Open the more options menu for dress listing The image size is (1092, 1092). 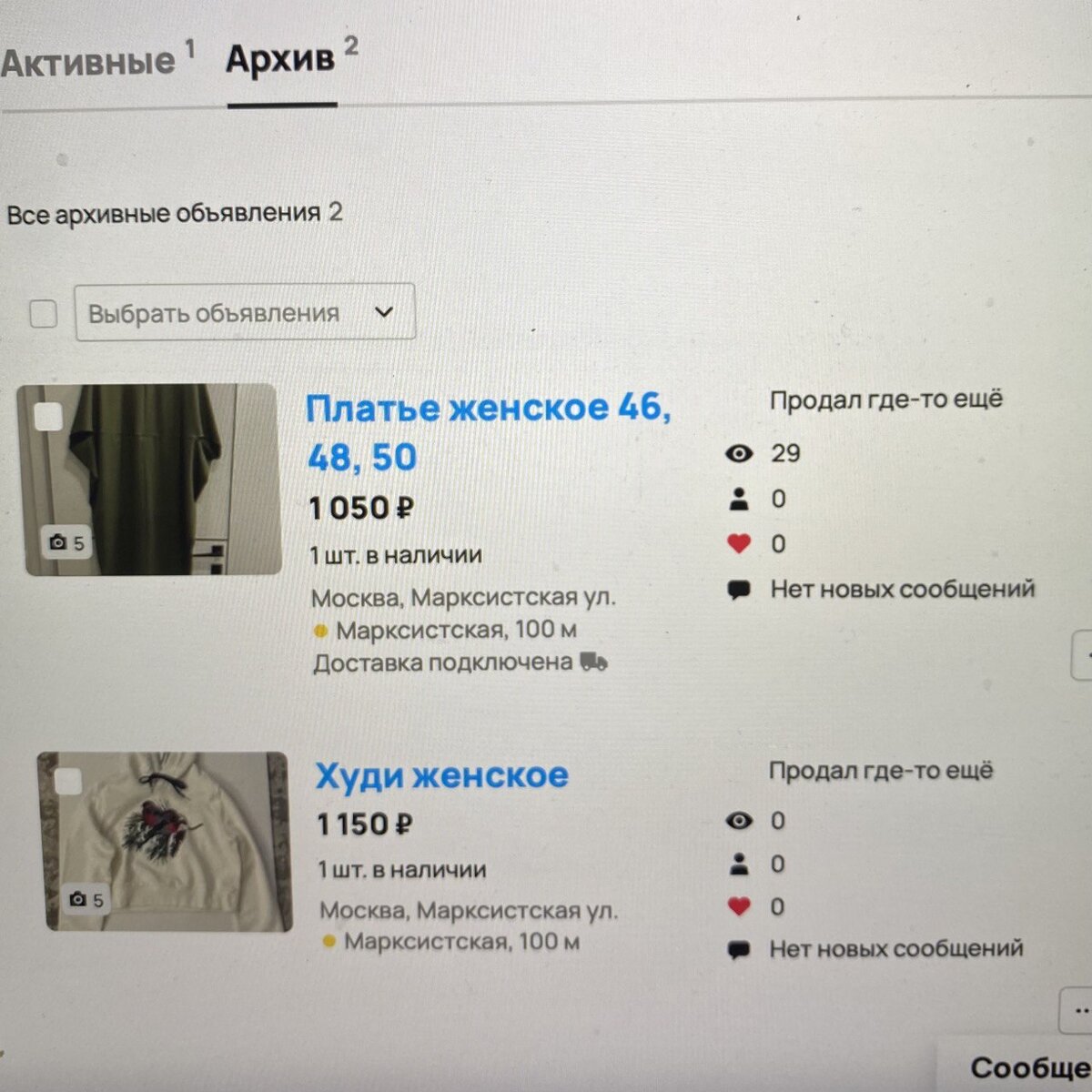point(1083,653)
